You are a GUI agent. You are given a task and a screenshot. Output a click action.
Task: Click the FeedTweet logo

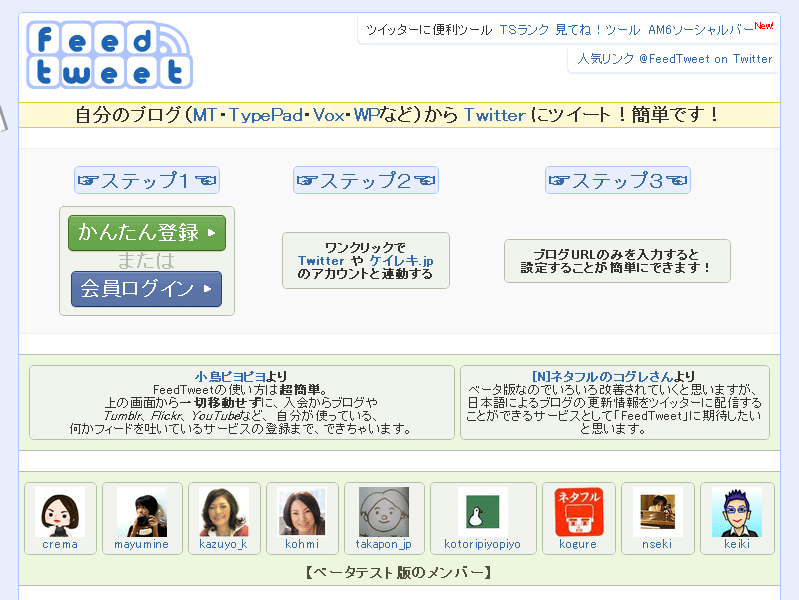110,55
